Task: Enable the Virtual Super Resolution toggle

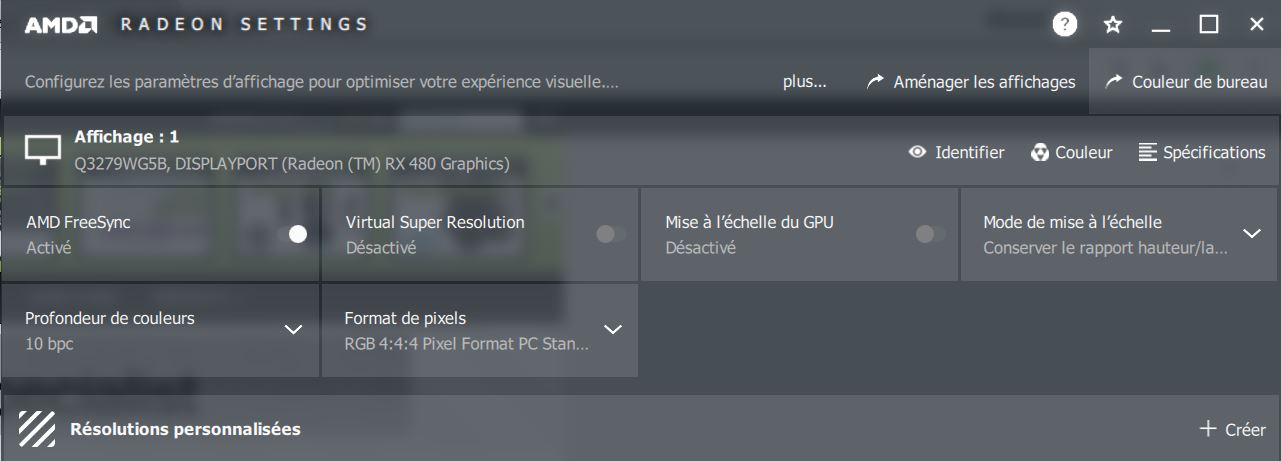Action: point(611,234)
